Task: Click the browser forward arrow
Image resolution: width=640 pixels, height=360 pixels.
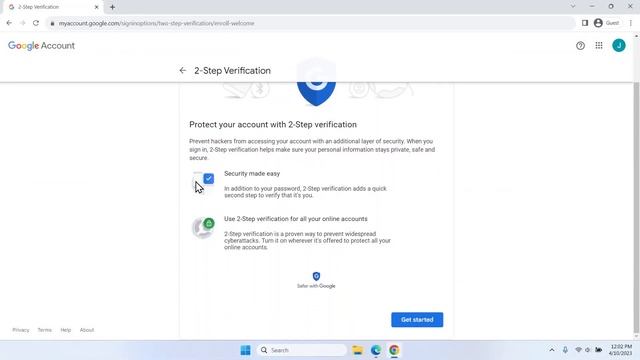Action: [22, 23]
